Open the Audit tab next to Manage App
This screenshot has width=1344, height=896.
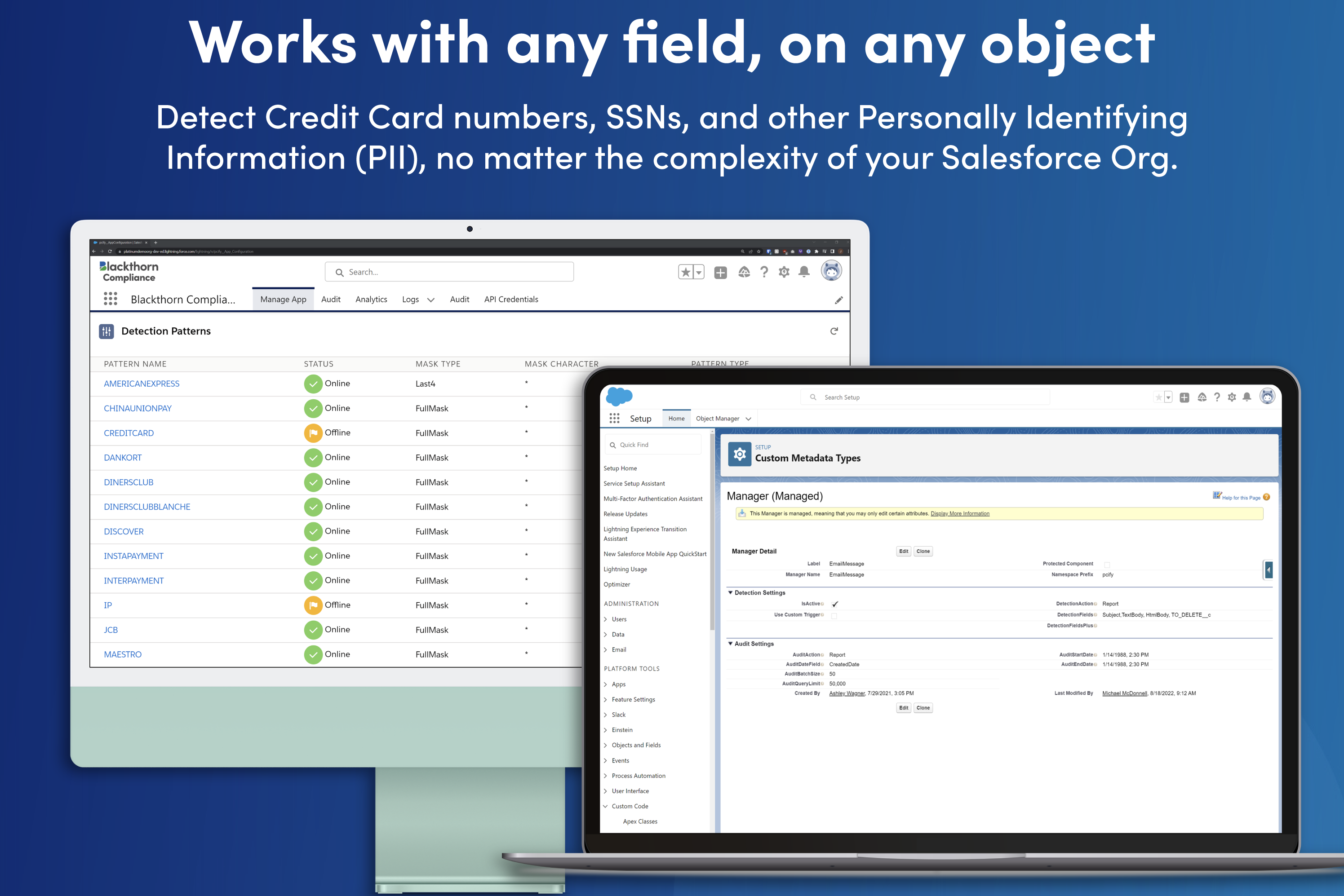point(330,300)
